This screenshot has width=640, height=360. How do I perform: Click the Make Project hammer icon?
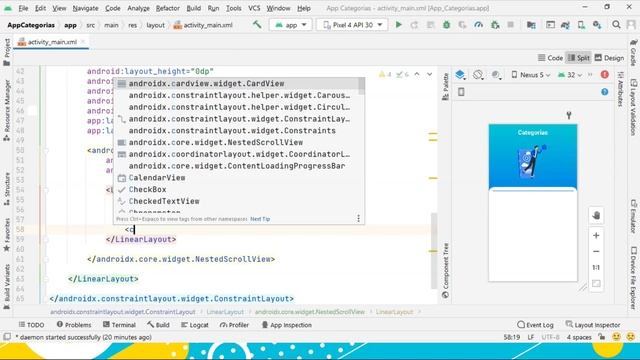[x=257, y=25]
